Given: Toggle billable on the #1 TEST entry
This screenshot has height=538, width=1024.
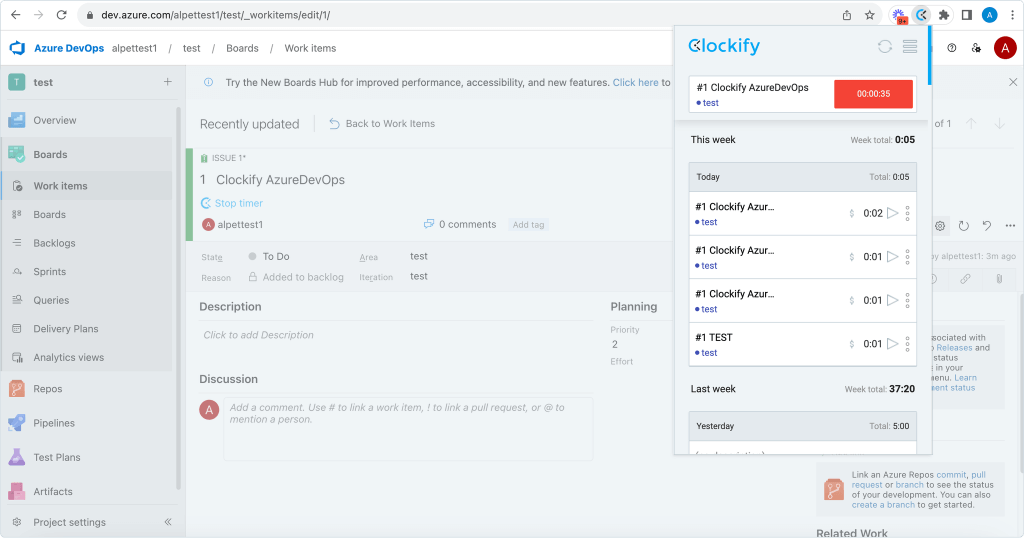Looking at the screenshot, I should coord(852,344).
